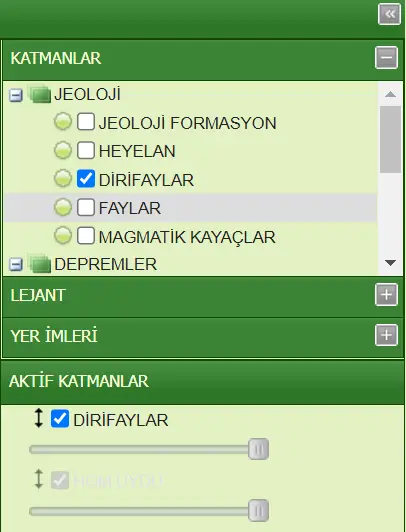Click the DİRİFAYLAR opacity slider handle
This screenshot has width=406, height=532.
pyautogui.click(x=258, y=449)
